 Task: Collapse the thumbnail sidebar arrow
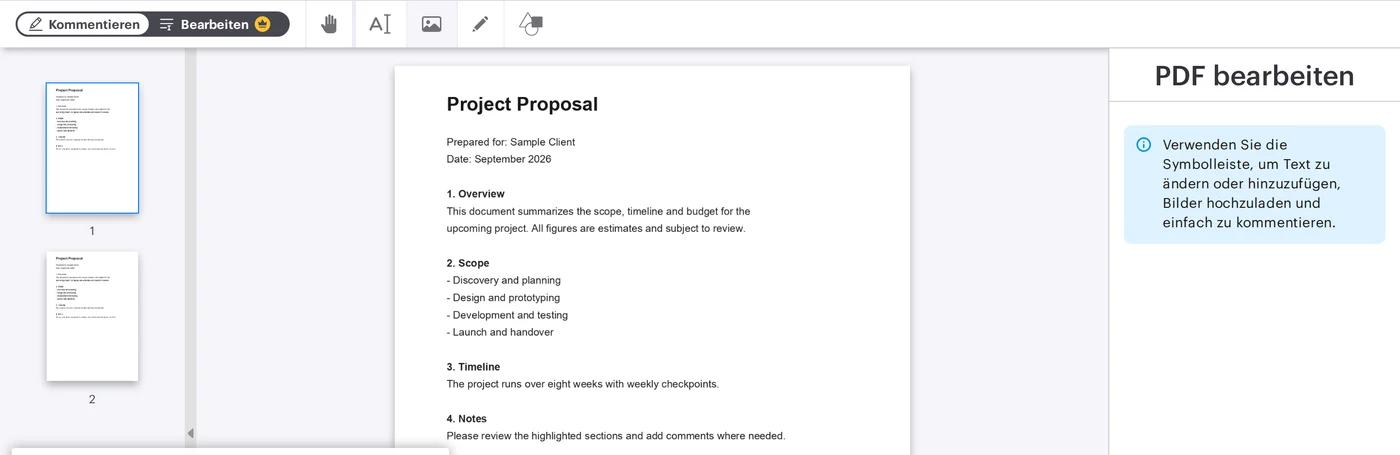pyautogui.click(x=190, y=433)
